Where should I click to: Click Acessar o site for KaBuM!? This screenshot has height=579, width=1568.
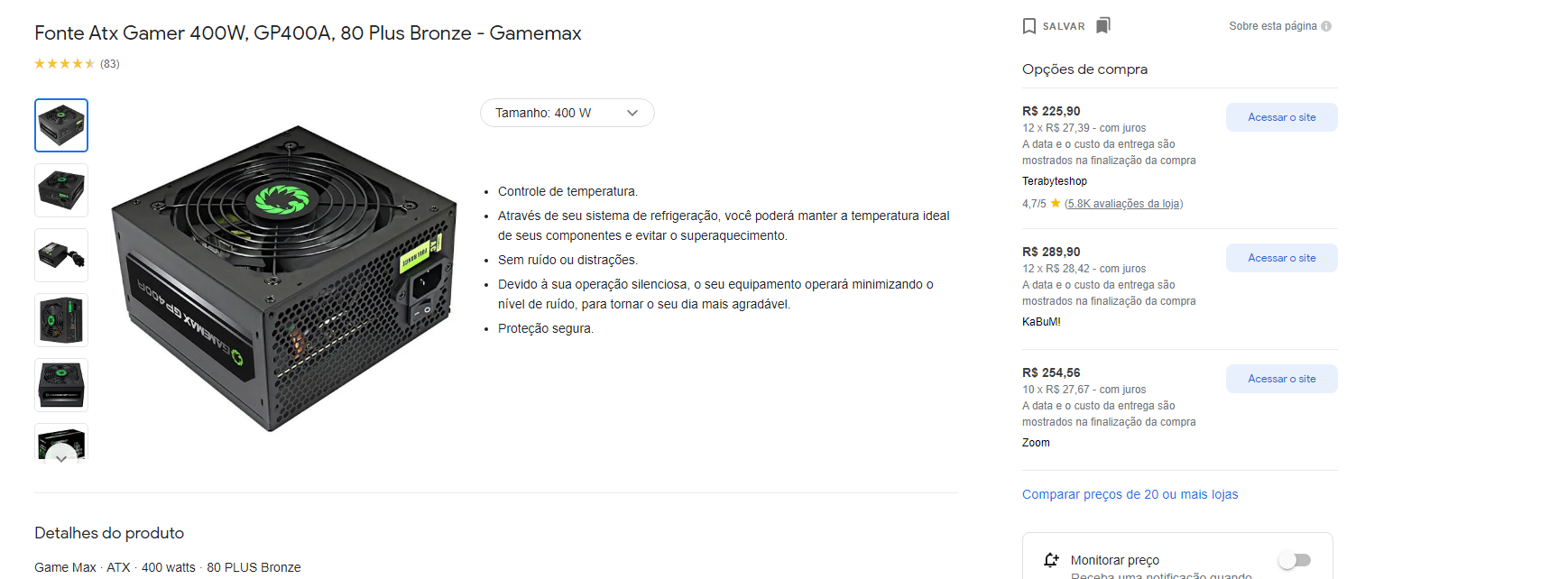point(1281,258)
